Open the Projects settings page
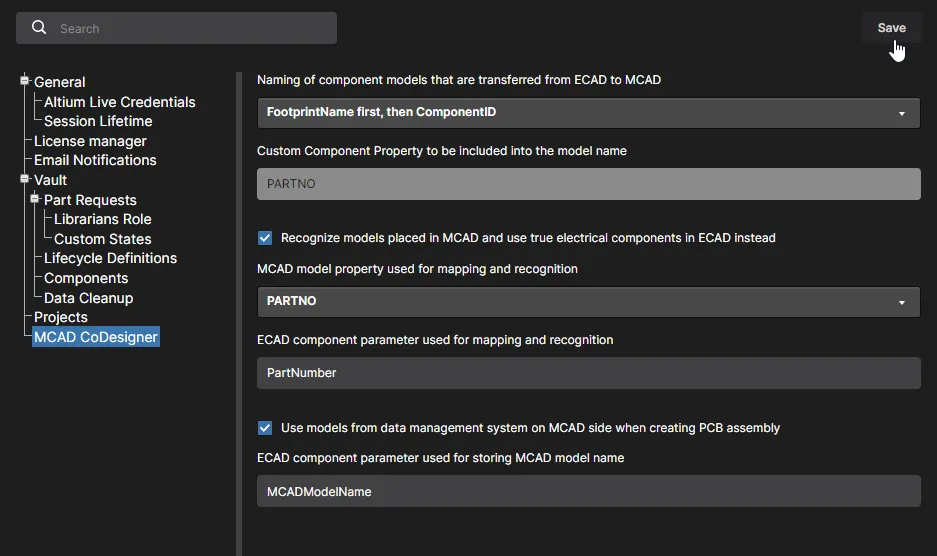Image resolution: width=937 pixels, height=556 pixels. [x=61, y=317]
